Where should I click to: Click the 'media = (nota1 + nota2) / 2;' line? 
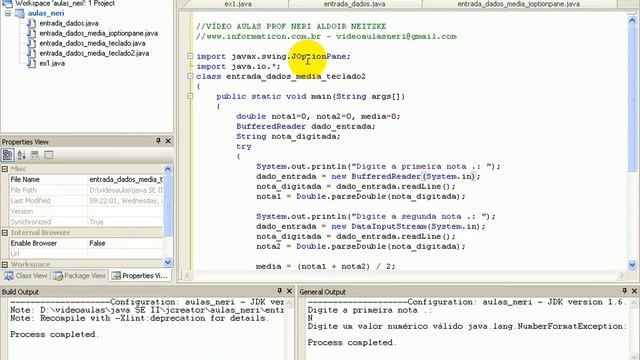(326, 266)
